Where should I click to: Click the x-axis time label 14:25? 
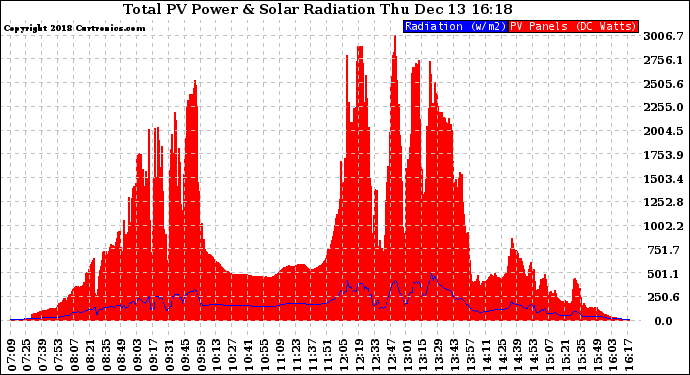click(503, 355)
